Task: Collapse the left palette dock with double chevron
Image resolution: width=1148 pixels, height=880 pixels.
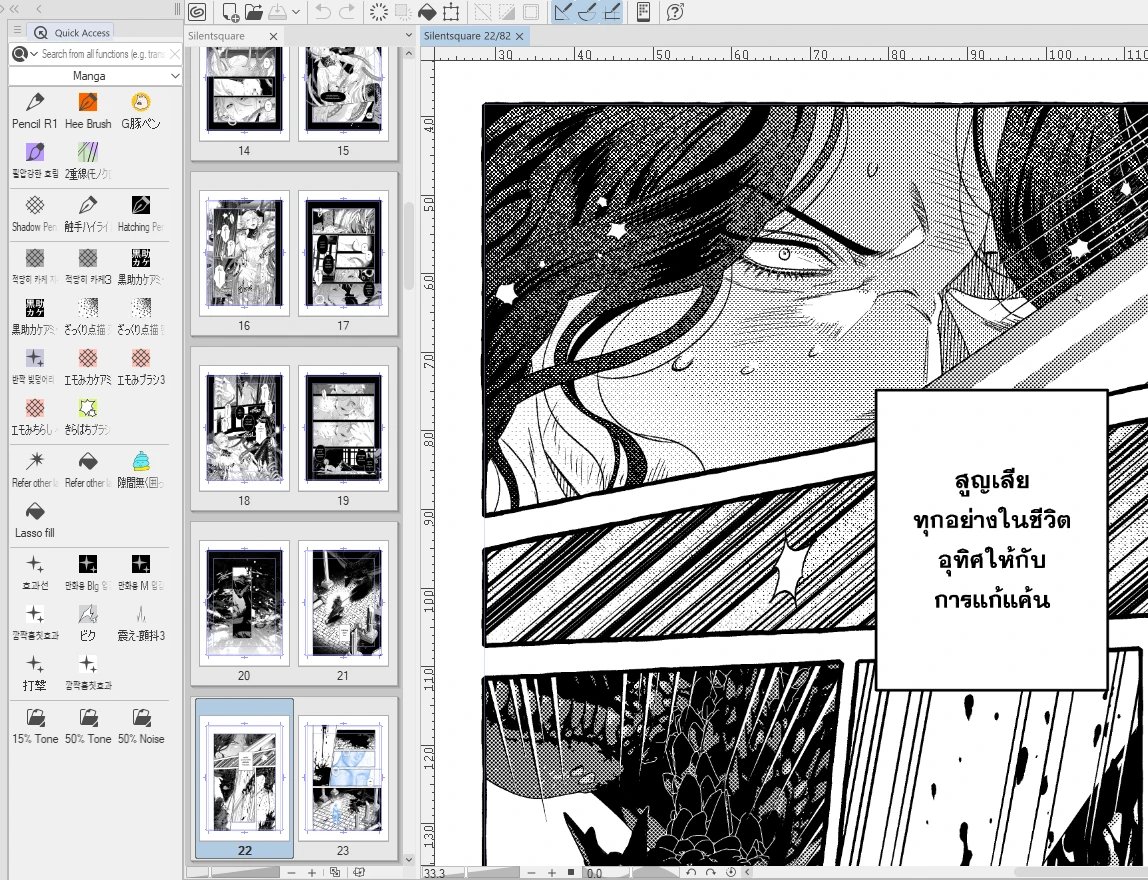Action: 14,9
